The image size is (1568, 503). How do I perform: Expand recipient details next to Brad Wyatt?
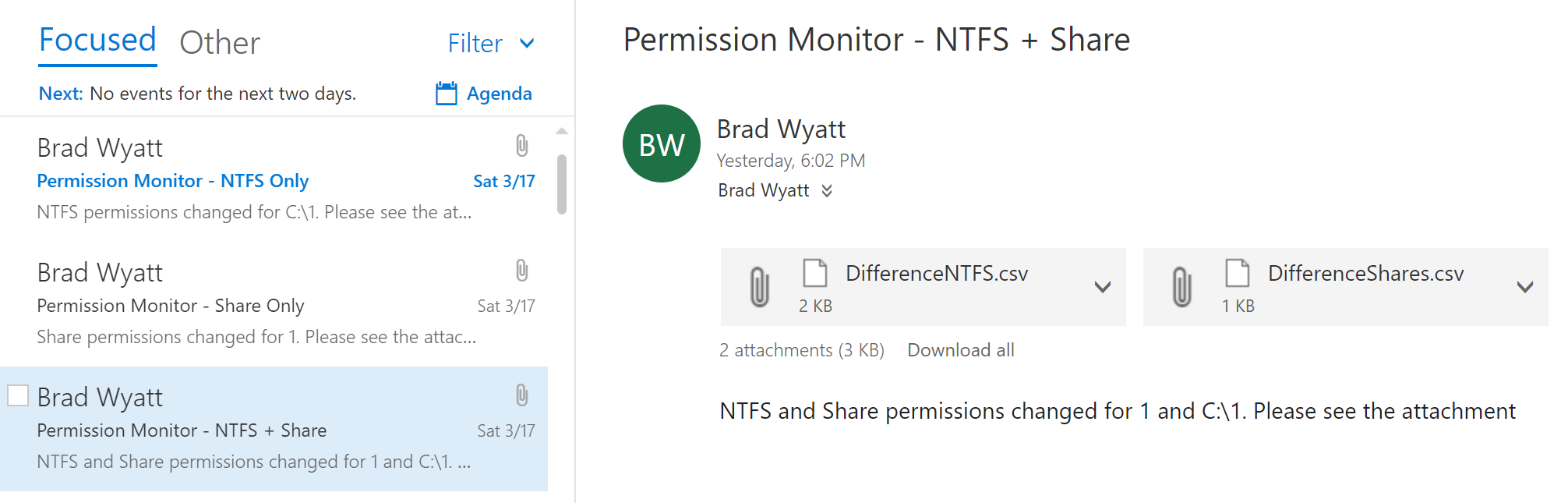827,191
